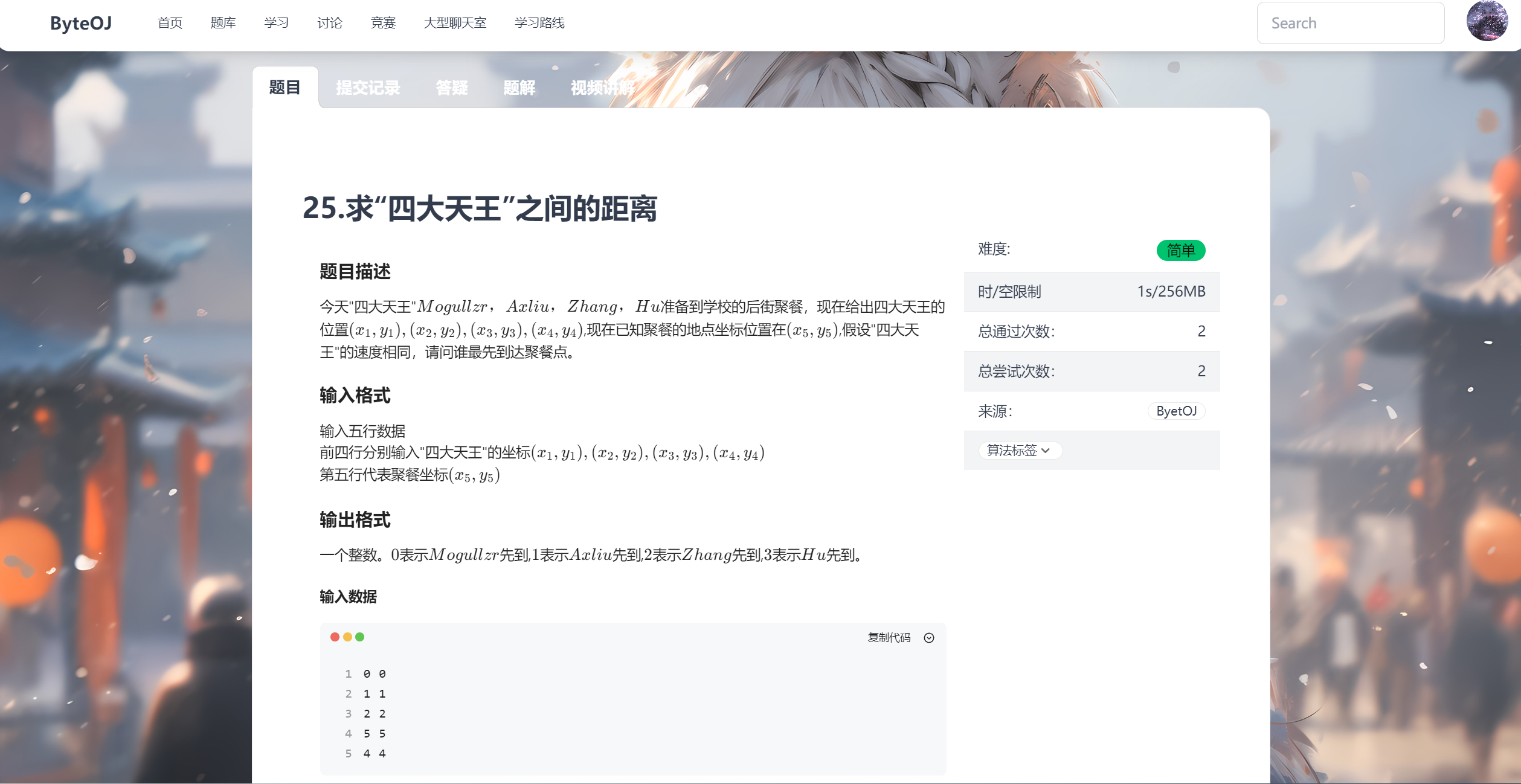Open the 视频讲解 tab

click(602, 87)
